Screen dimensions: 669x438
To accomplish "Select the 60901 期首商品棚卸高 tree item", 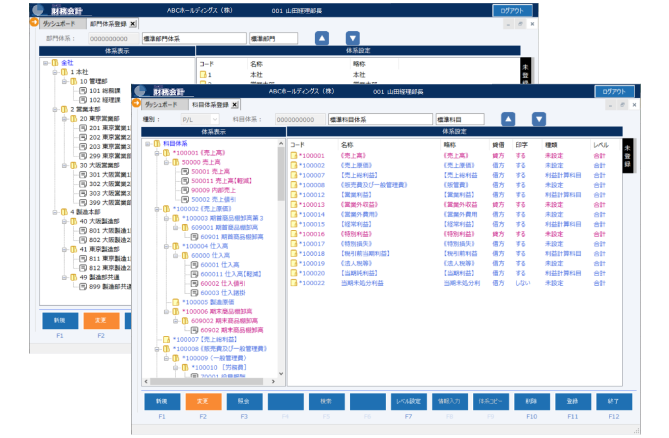I will tap(229, 236).
